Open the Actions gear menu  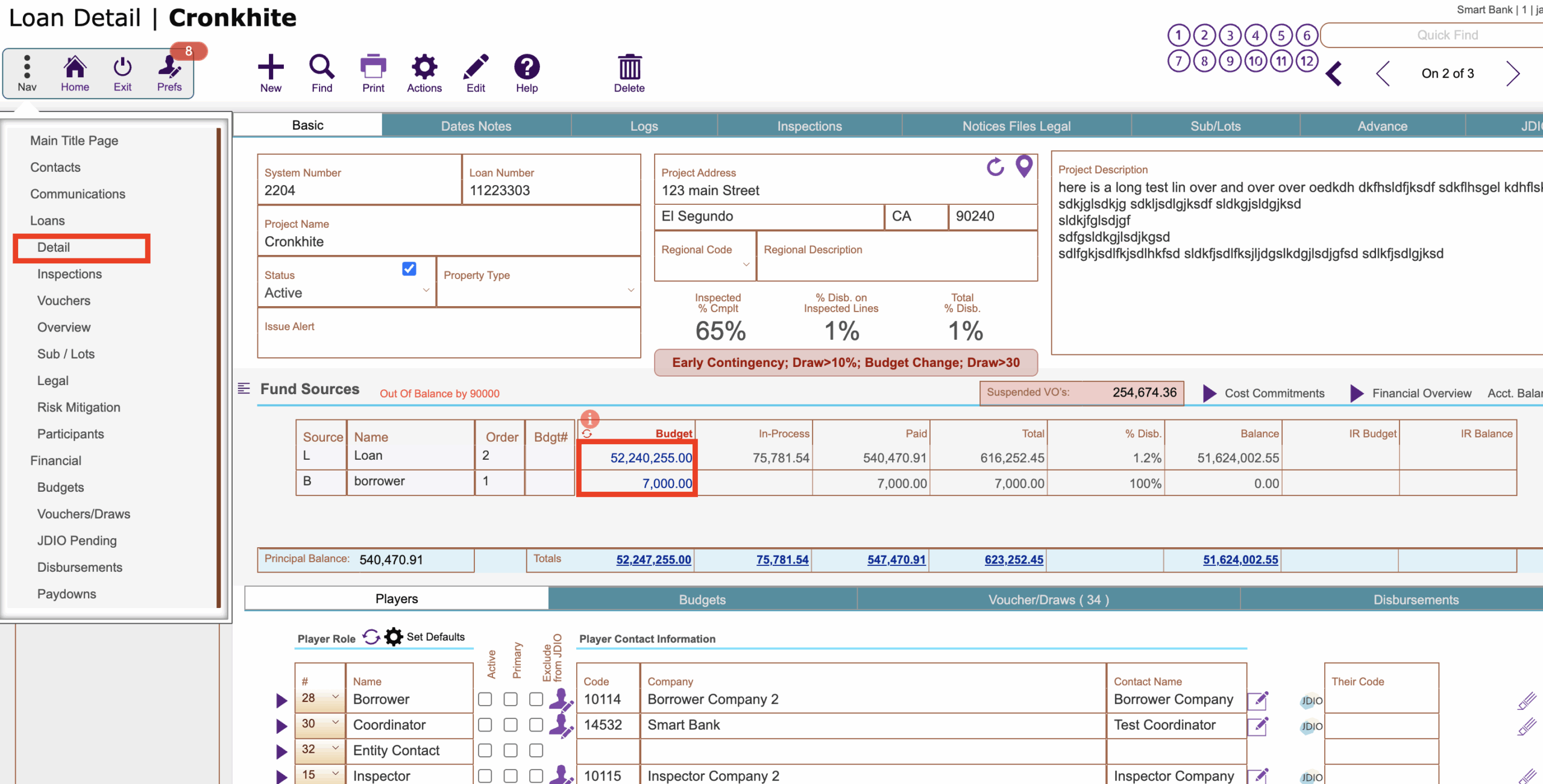tap(424, 67)
